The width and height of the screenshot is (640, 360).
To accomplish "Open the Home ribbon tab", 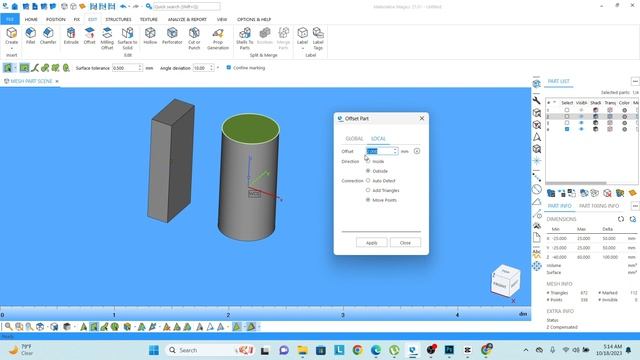I will pyautogui.click(x=31, y=19).
